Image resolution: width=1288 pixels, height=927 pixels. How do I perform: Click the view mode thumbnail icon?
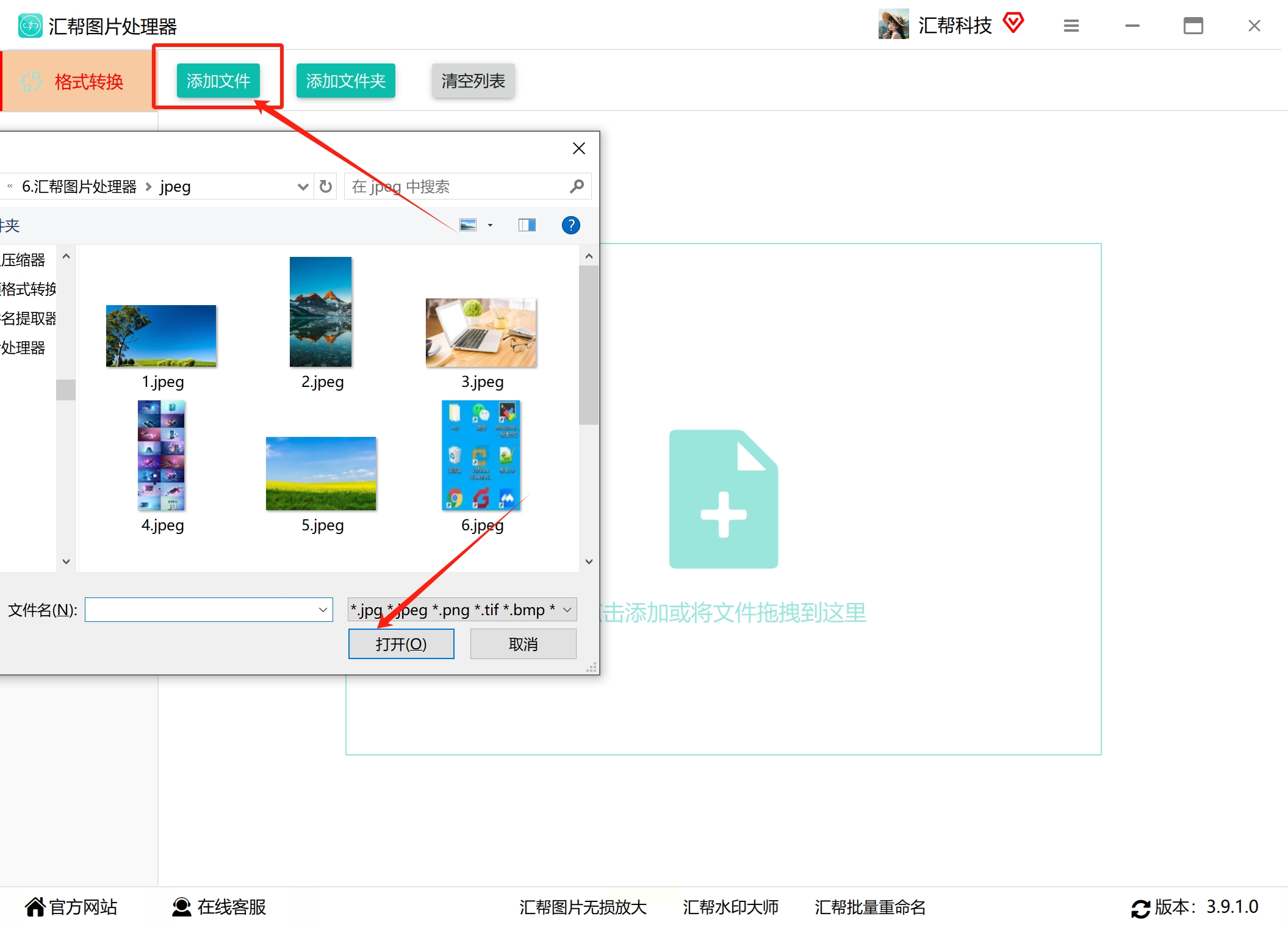(468, 225)
